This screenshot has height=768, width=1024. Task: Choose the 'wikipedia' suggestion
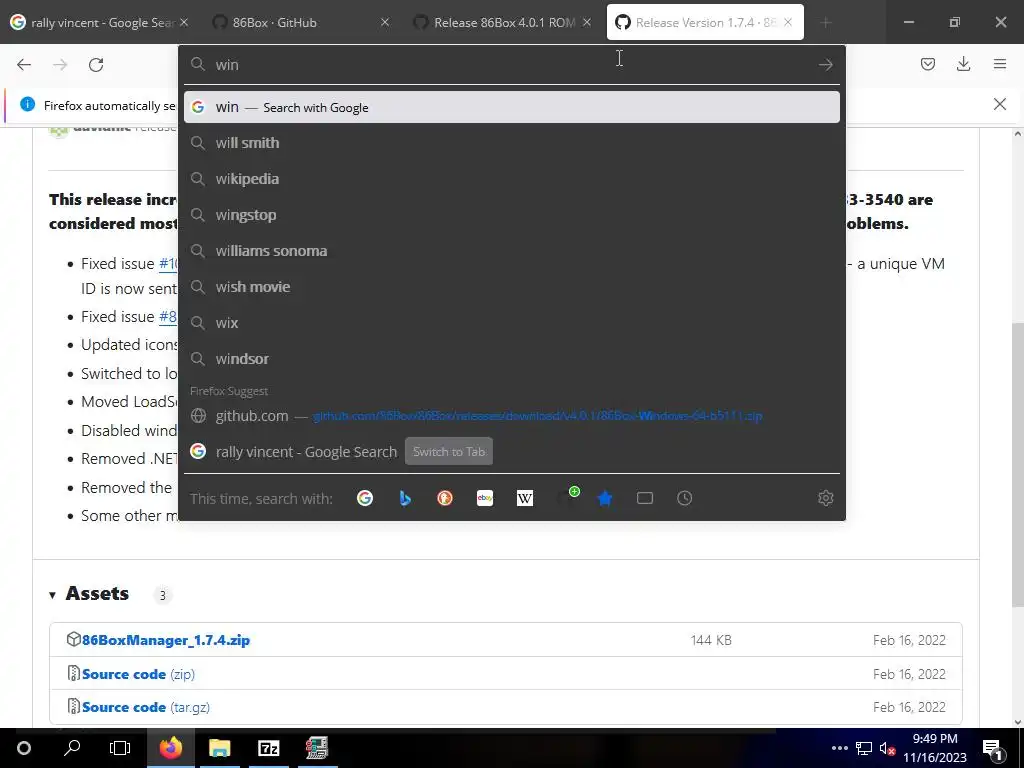(511, 179)
